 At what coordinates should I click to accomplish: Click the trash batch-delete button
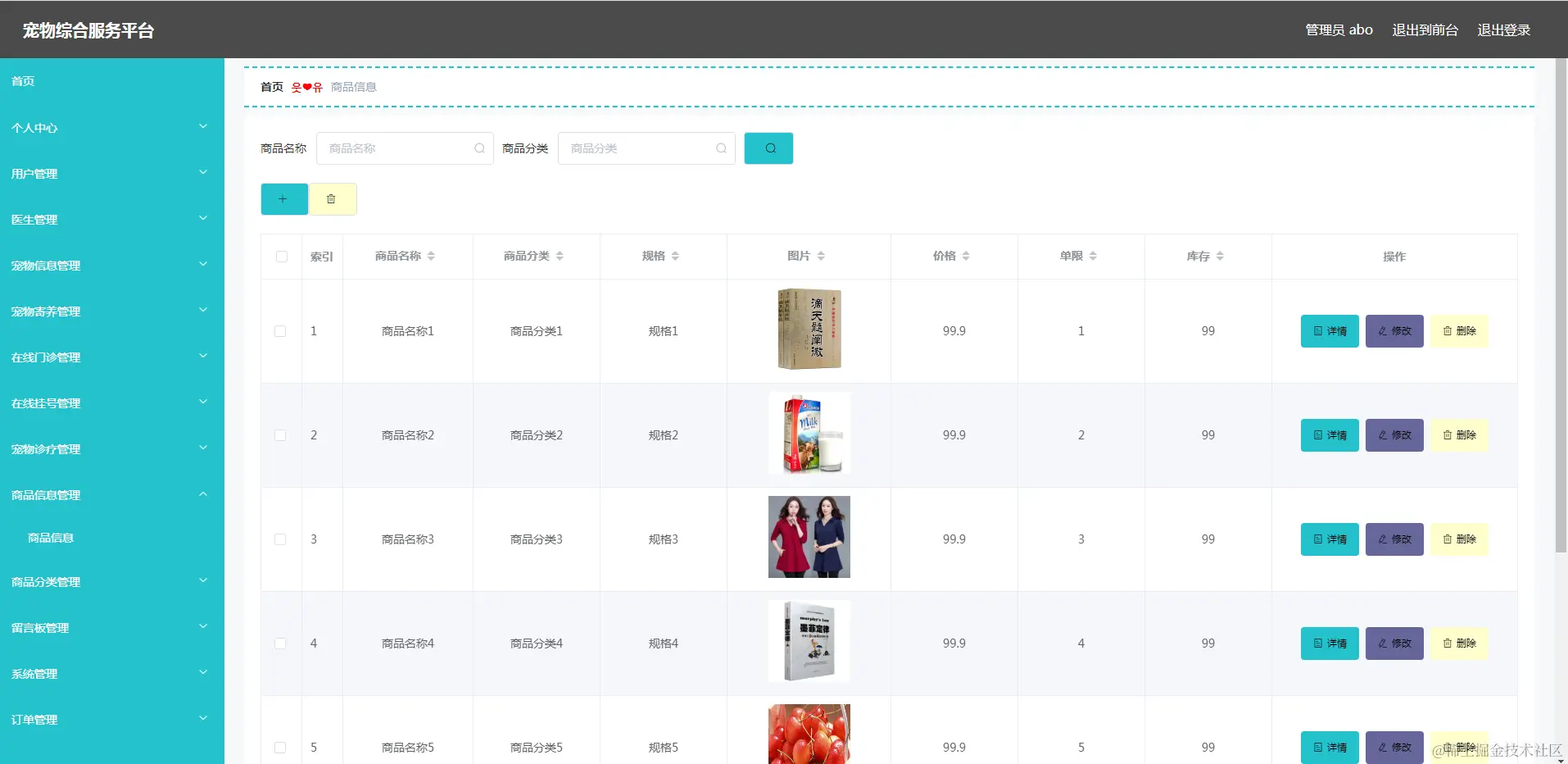click(x=332, y=199)
